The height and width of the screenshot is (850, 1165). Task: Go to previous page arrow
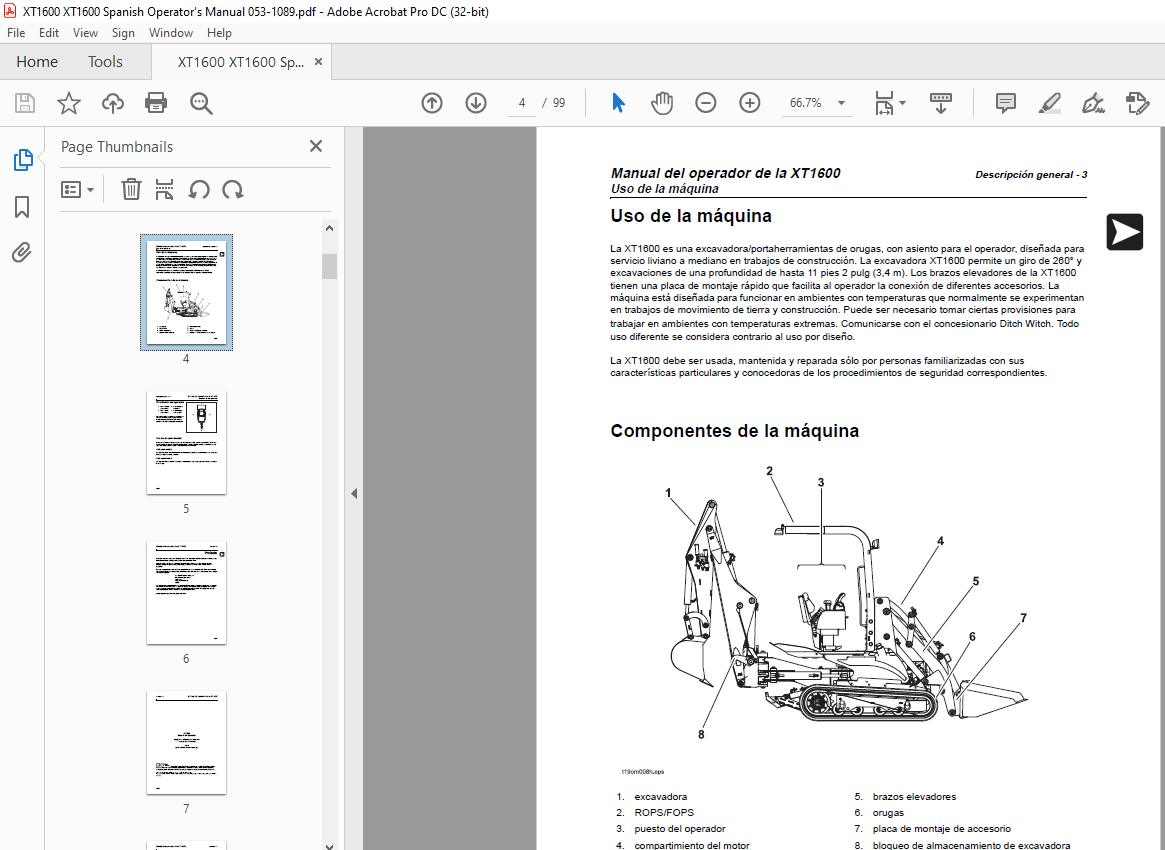432,103
